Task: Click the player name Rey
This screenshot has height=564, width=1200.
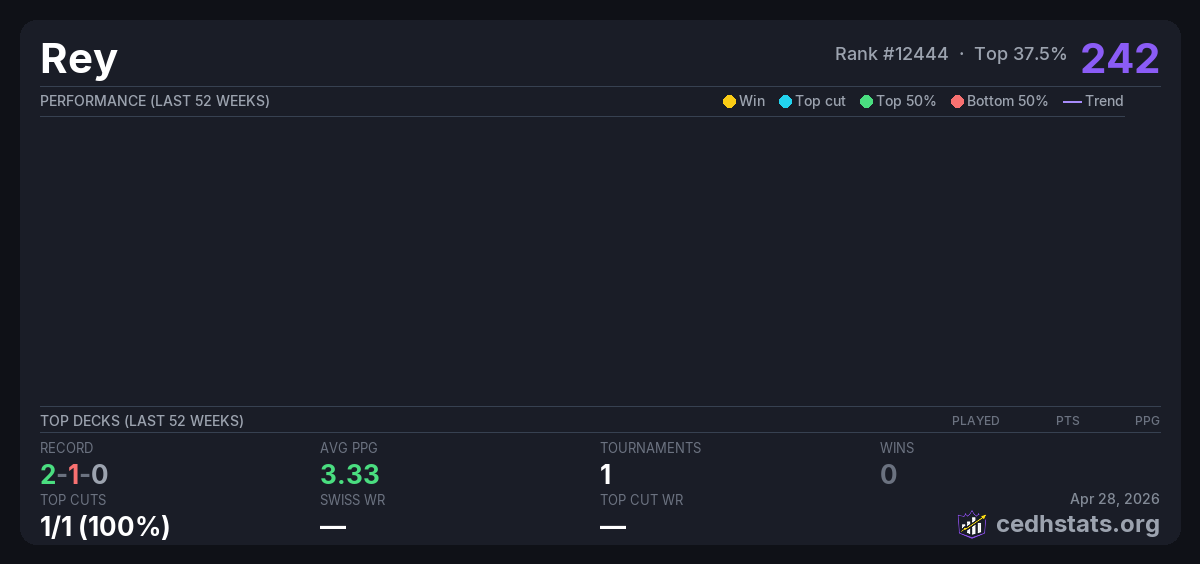Action: click(x=79, y=59)
